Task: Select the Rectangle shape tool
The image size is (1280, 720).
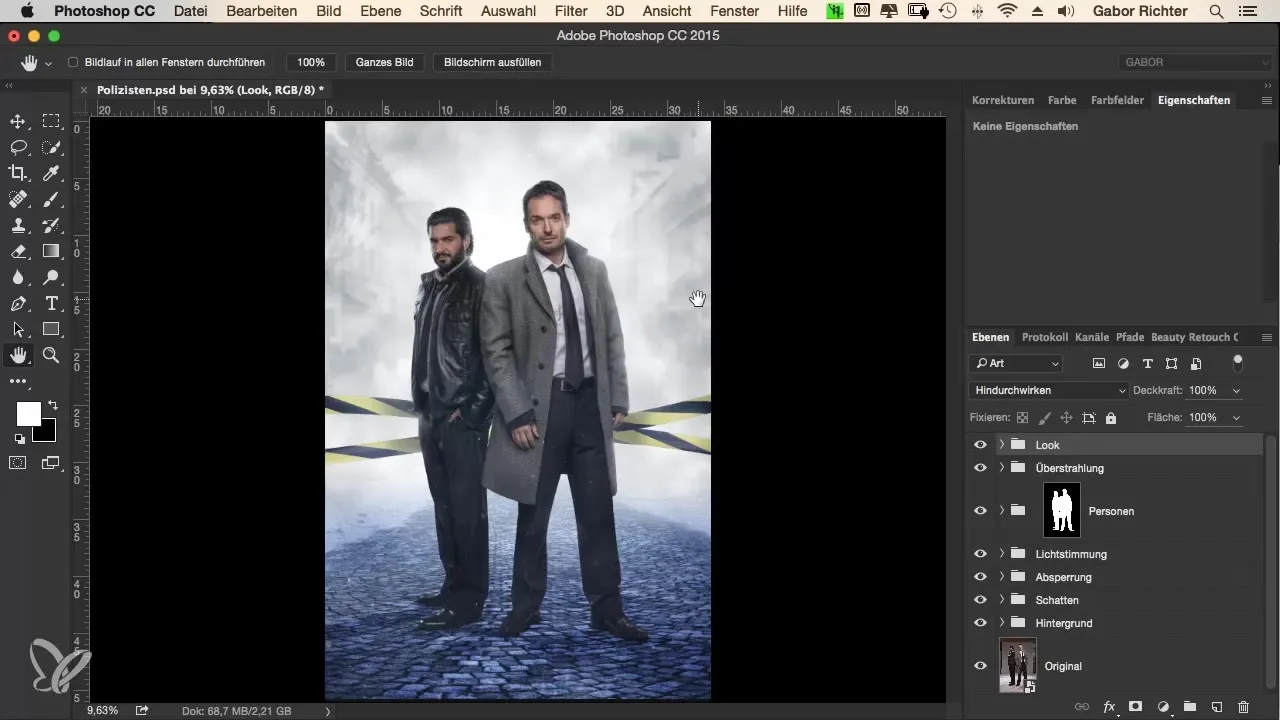Action: click(51, 330)
